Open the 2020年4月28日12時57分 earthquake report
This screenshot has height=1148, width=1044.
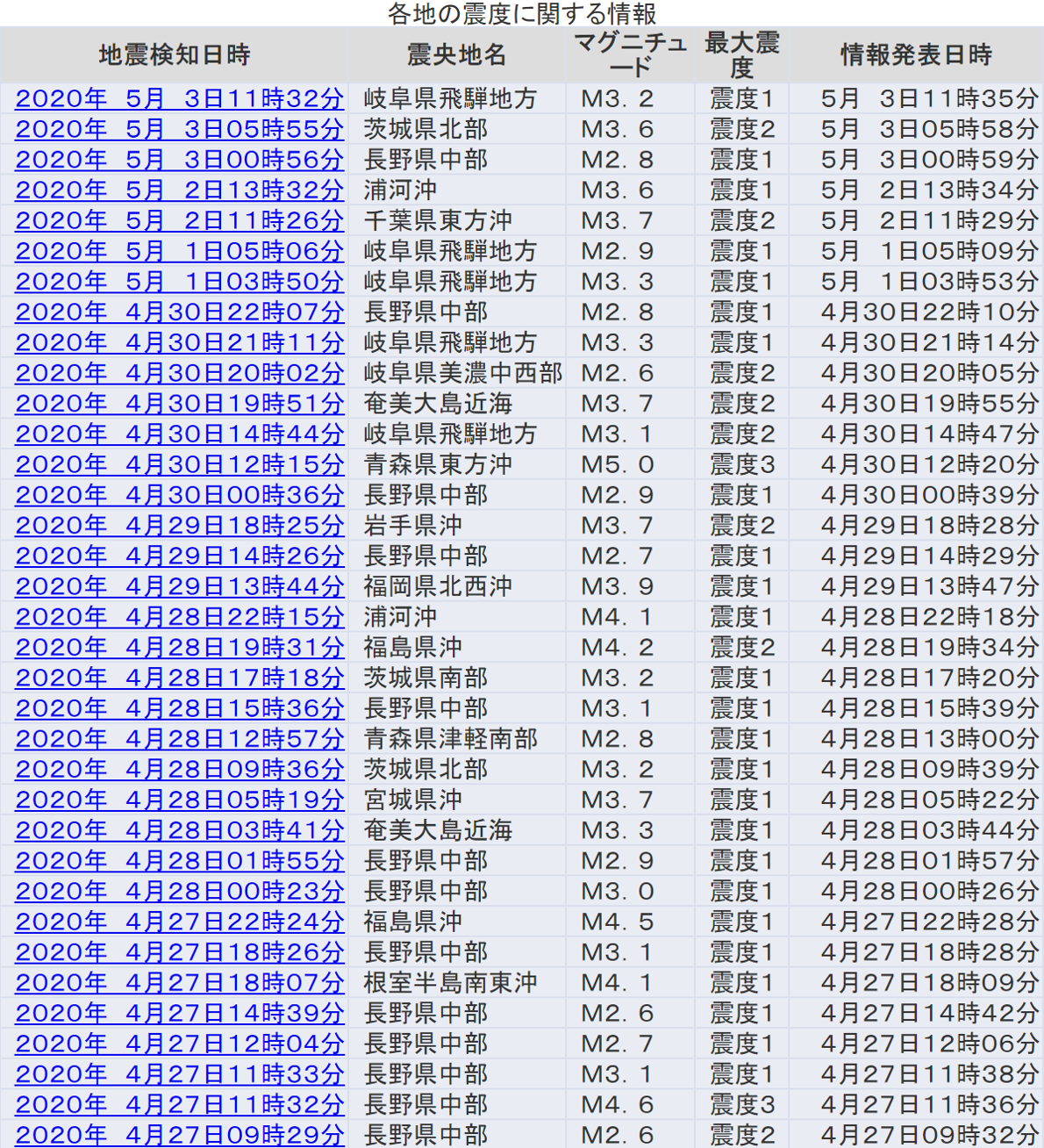179,739
